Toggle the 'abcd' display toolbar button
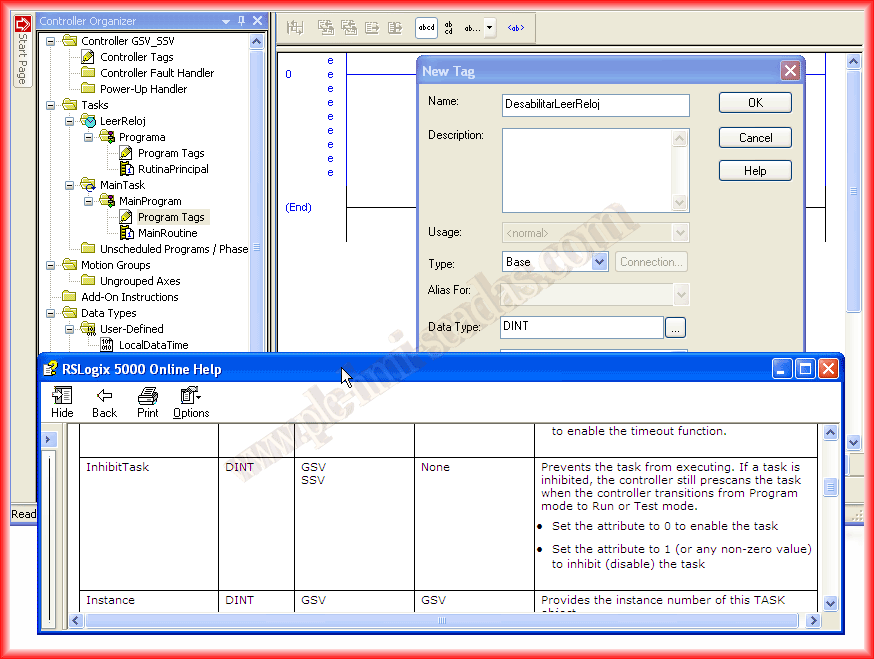 click(426, 28)
